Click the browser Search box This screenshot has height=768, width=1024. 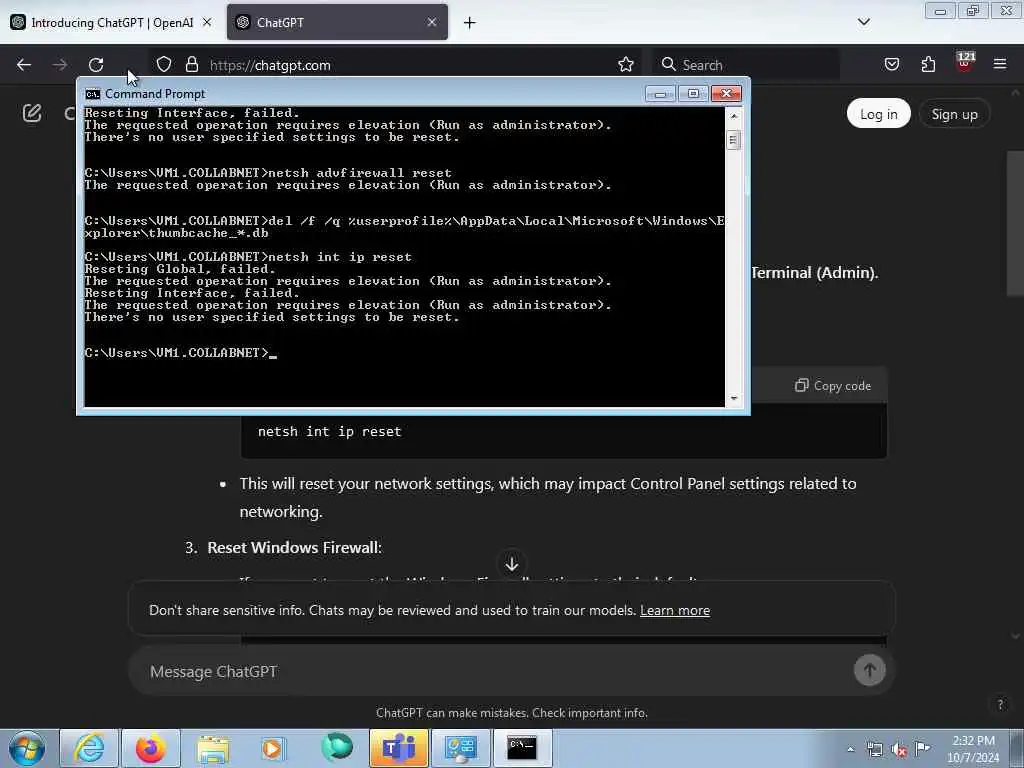tap(746, 65)
